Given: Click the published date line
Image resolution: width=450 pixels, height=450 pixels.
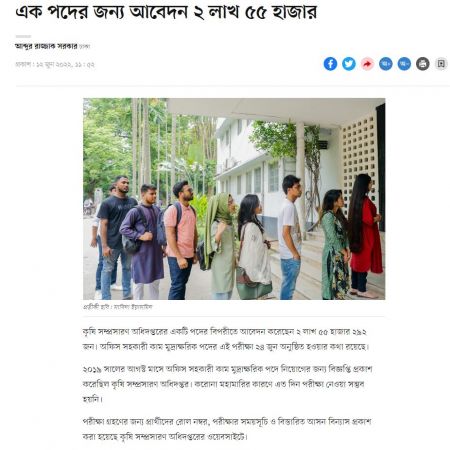Looking at the screenshot, I should [55, 64].
